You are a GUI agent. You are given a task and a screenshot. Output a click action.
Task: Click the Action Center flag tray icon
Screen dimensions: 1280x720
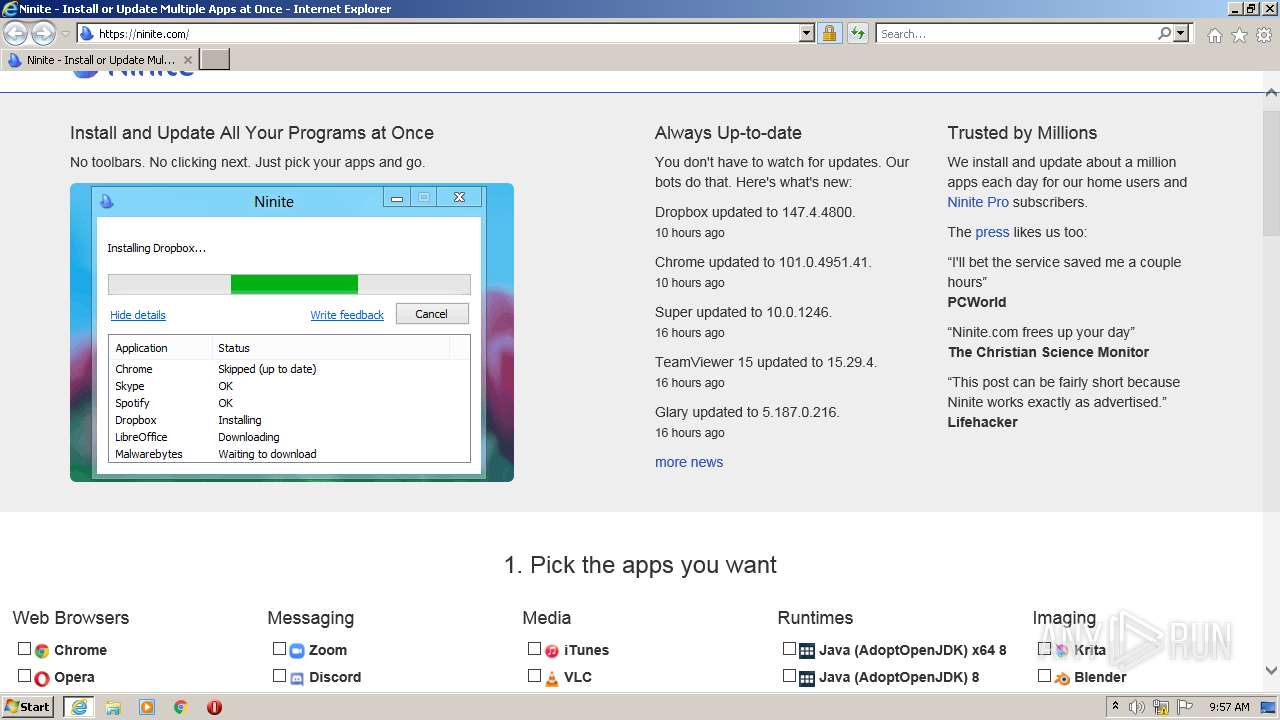click(x=1185, y=707)
